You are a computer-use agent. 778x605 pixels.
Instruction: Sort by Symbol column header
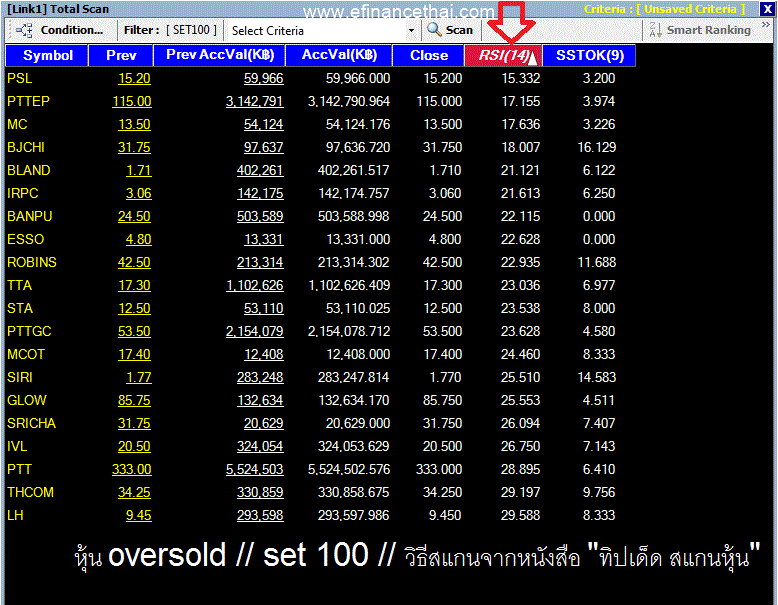click(47, 55)
